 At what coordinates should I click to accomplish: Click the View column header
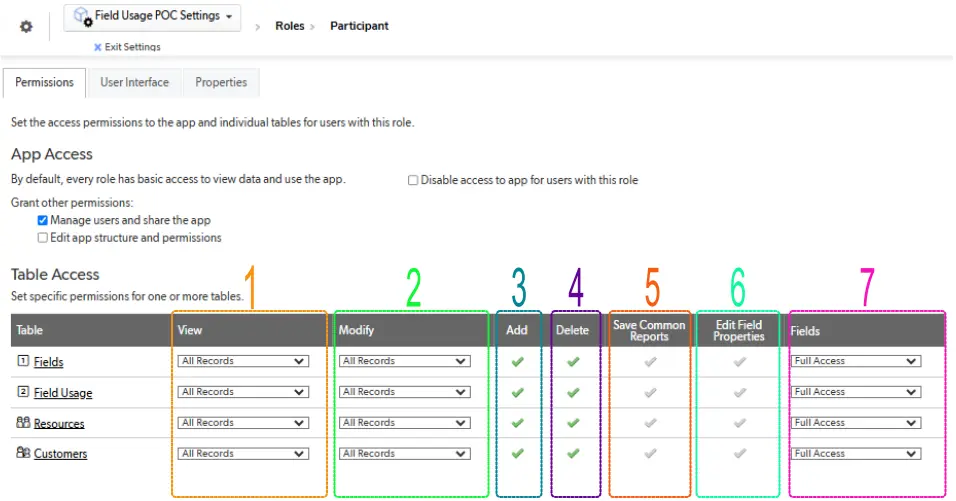(190, 330)
